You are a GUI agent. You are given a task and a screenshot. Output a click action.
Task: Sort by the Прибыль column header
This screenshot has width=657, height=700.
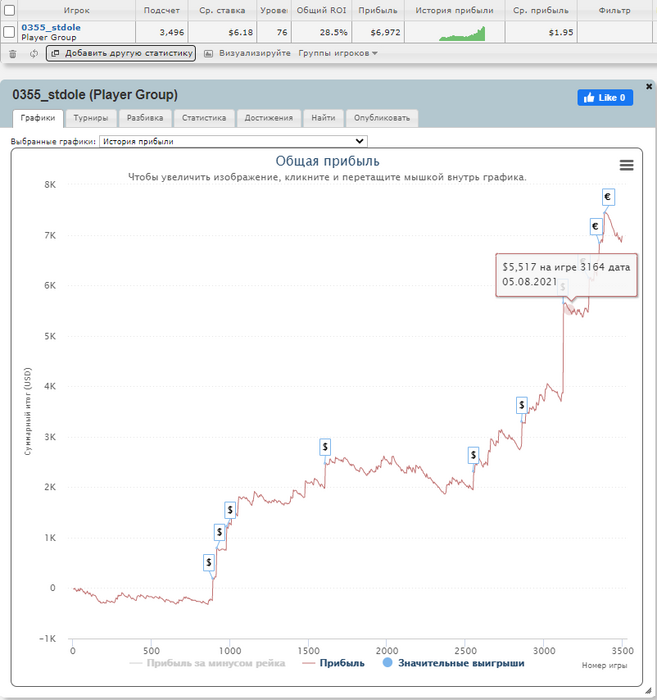pyautogui.click(x=378, y=10)
